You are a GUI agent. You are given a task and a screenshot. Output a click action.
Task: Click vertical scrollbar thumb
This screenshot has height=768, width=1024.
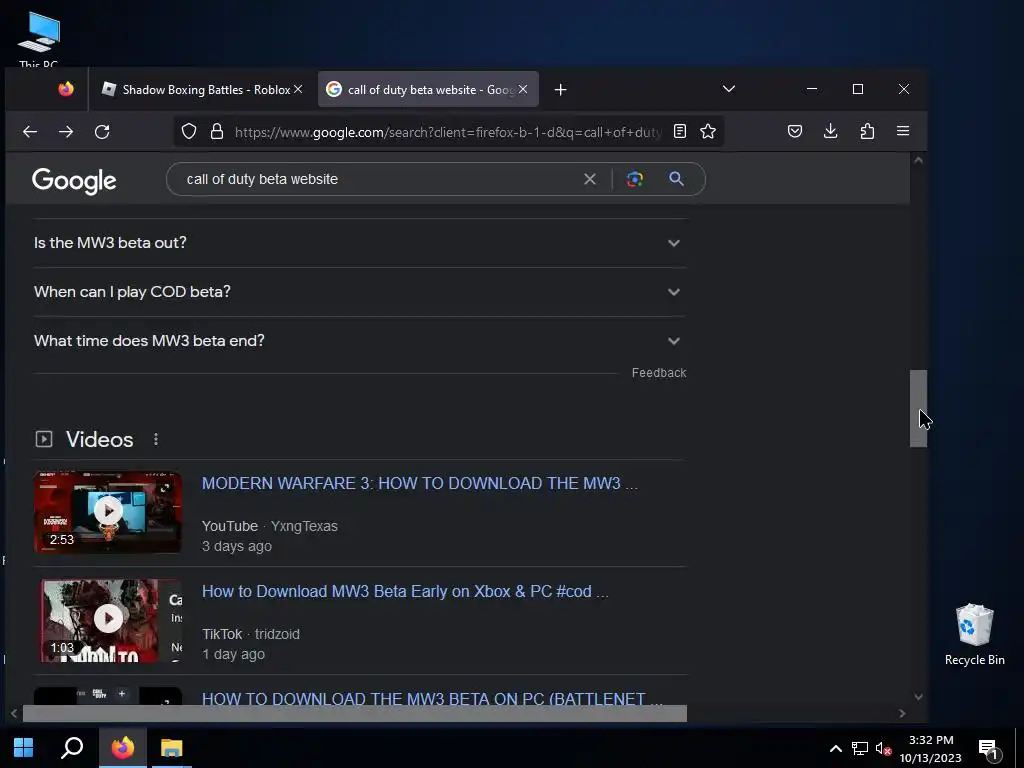pyautogui.click(x=918, y=408)
